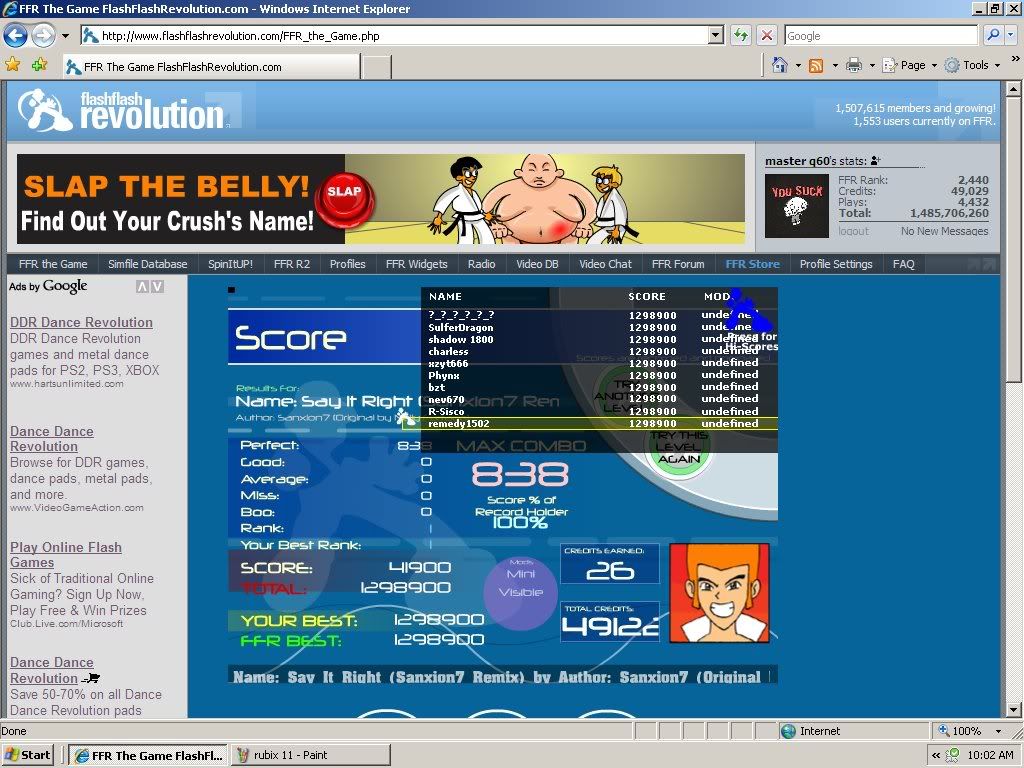This screenshot has width=1024, height=768.
Task: Click the RSS feeds icon
Action: pyautogui.click(x=816, y=65)
